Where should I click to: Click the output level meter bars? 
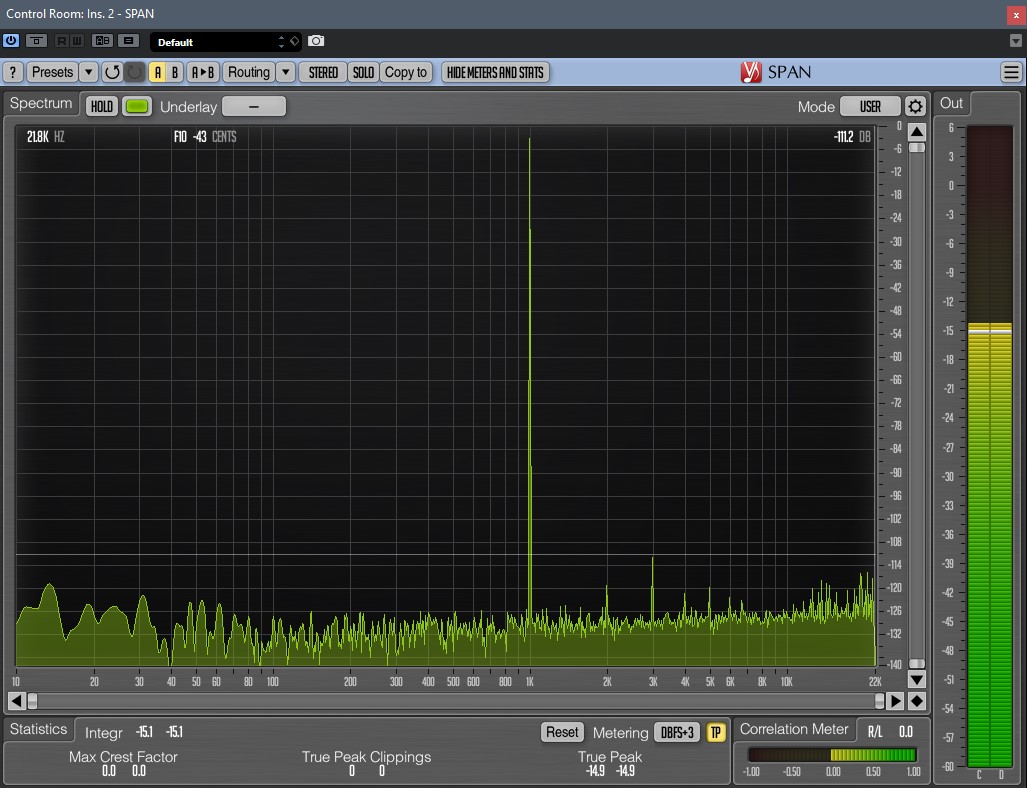point(990,445)
